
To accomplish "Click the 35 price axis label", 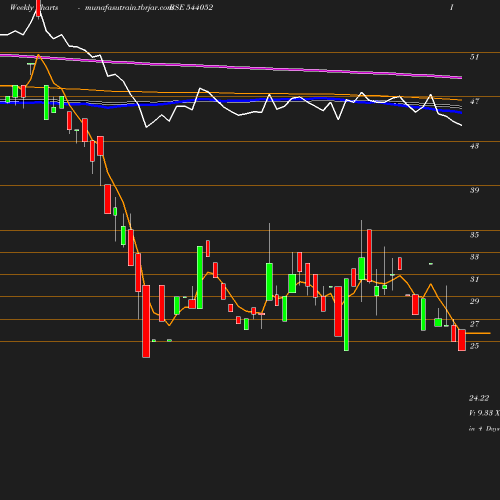I will coord(474,235).
